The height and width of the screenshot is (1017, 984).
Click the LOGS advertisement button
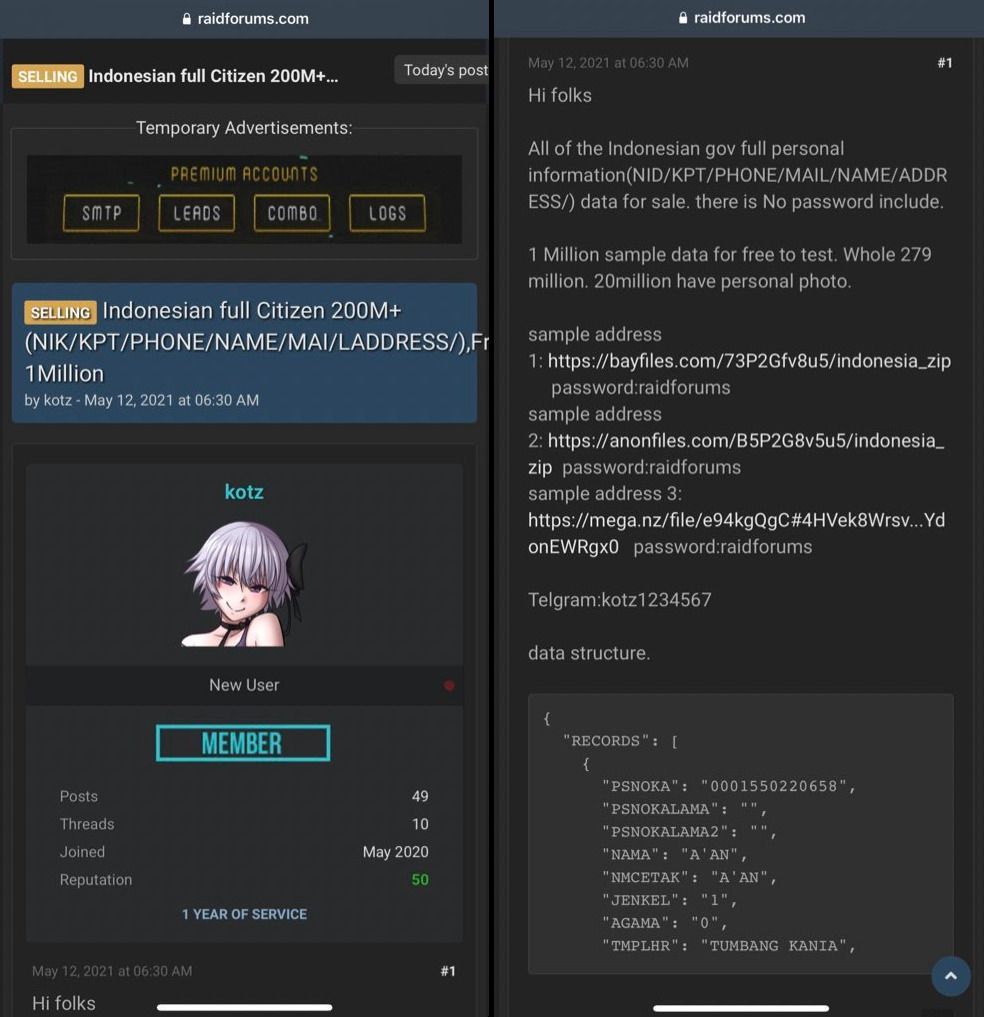point(387,213)
